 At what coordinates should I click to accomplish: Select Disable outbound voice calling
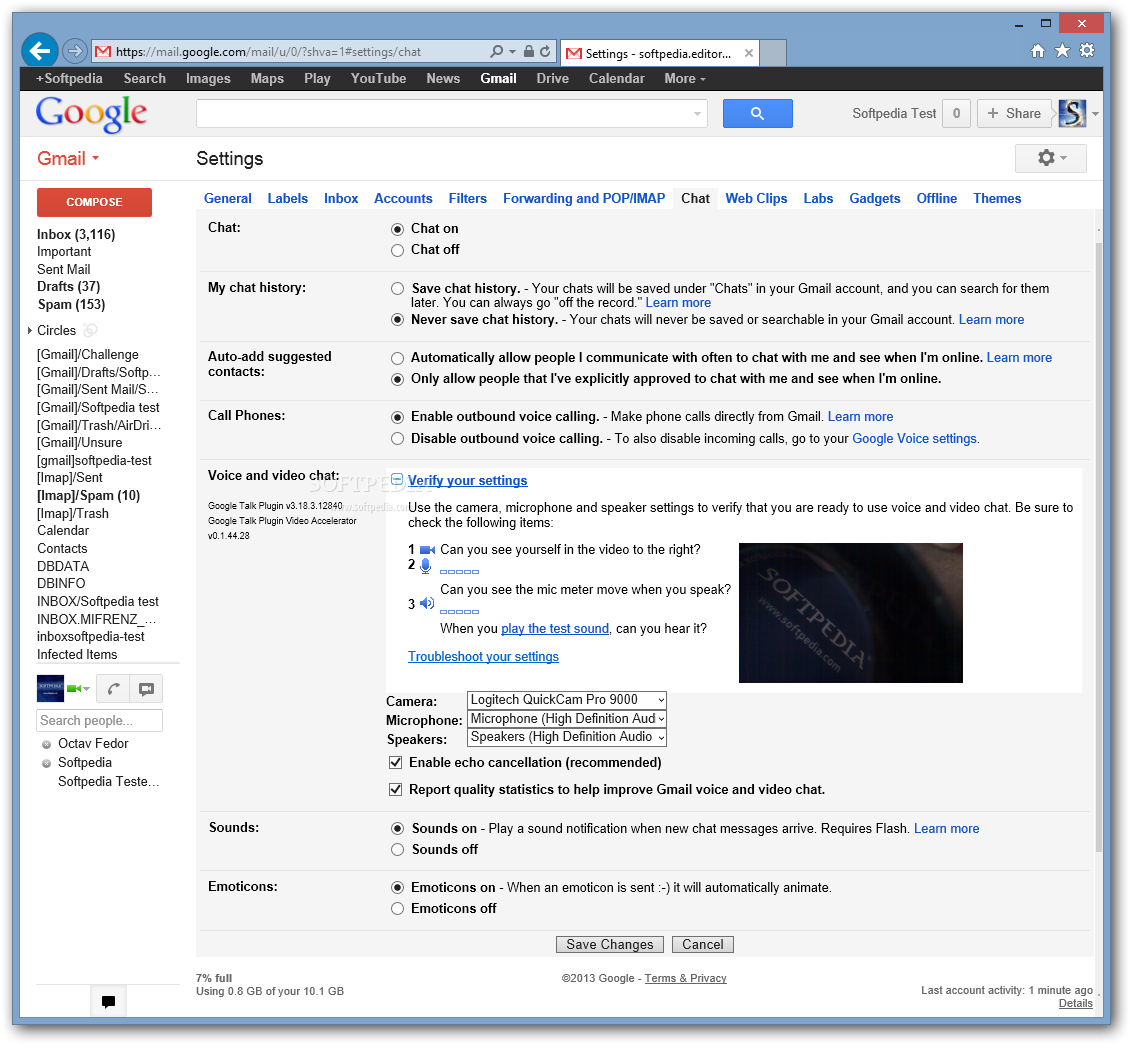click(397, 438)
